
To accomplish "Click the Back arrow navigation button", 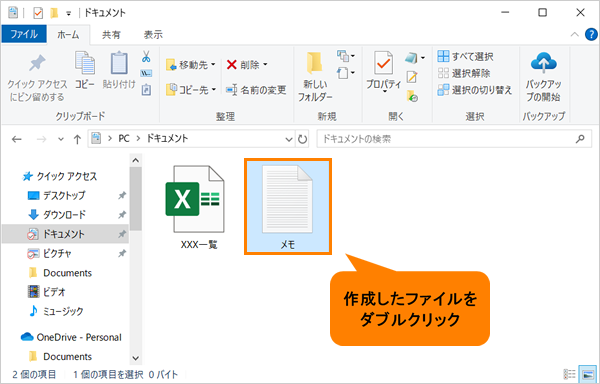I will click(x=16, y=139).
